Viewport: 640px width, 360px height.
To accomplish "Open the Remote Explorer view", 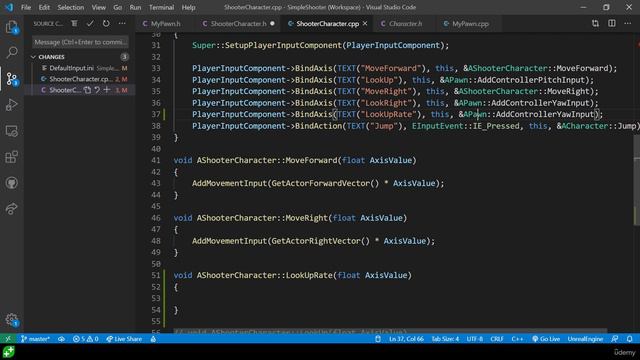I will click(x=11, y=131).
